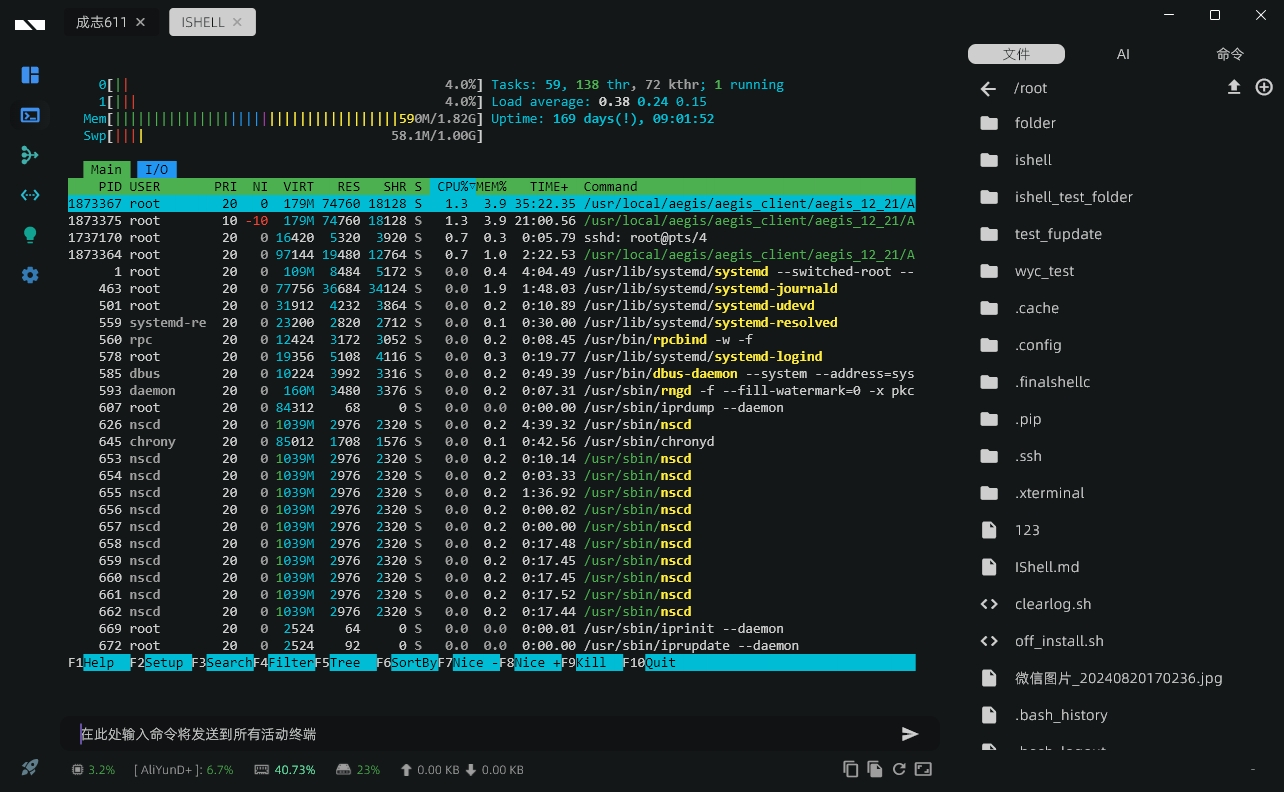Open the lightbulb tips icon in sidebar
The image size is (1284, 792).
pos(30,235)
